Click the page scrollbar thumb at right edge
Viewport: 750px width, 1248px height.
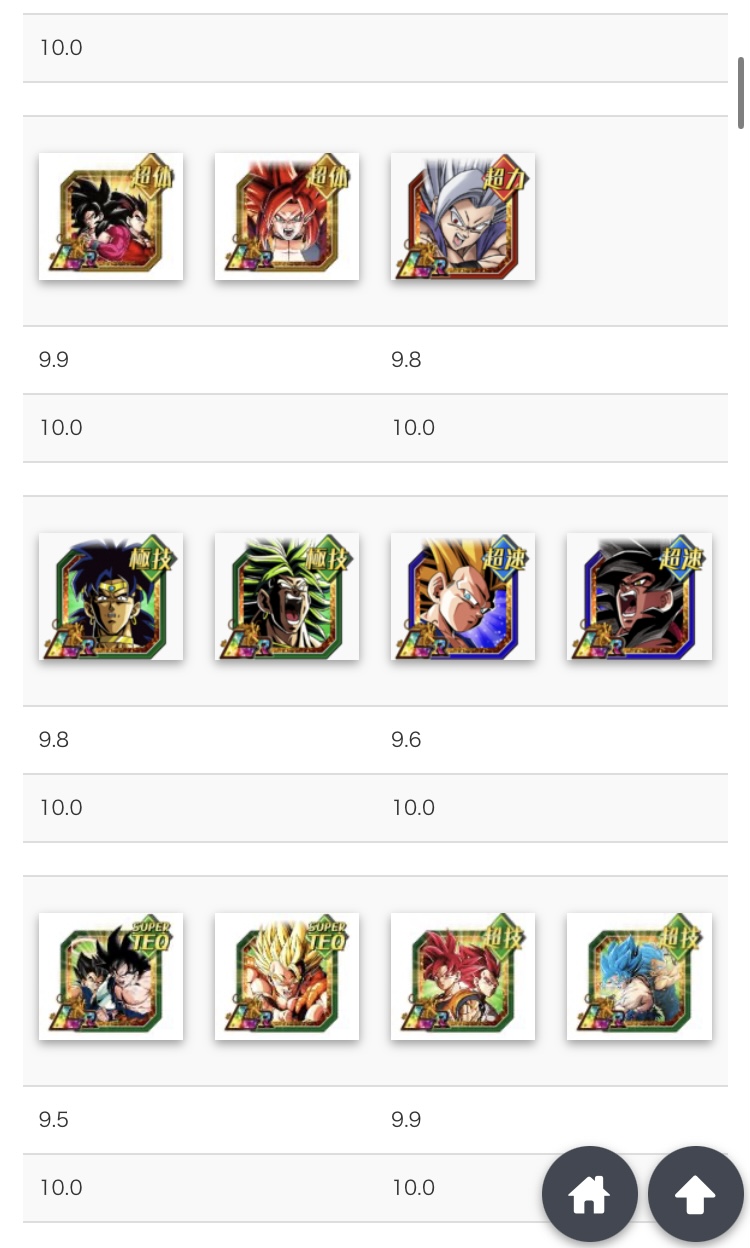point(741,90)
